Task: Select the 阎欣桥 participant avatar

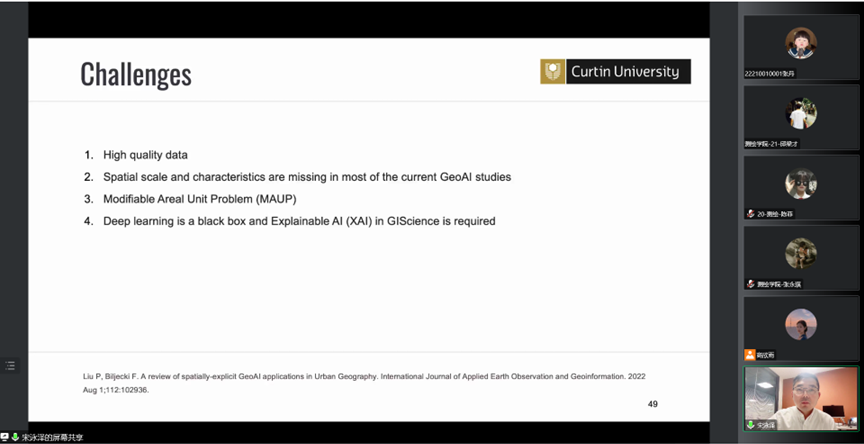Action: 800,324
